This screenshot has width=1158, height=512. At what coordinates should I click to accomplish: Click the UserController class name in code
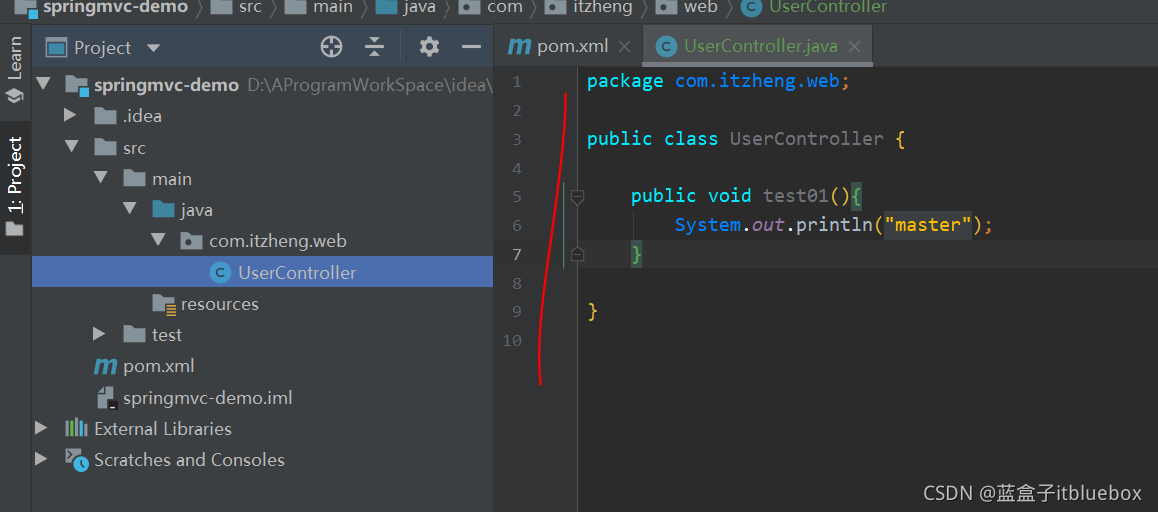(806, 139)
